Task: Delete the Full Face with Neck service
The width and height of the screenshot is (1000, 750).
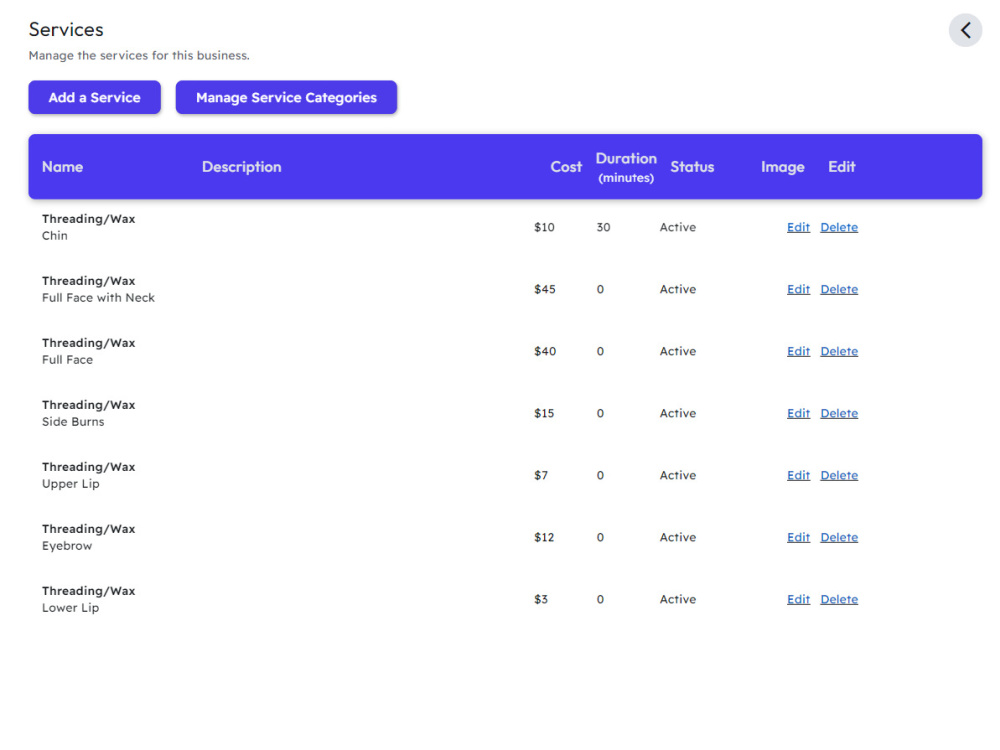Action: pos(839,289)
